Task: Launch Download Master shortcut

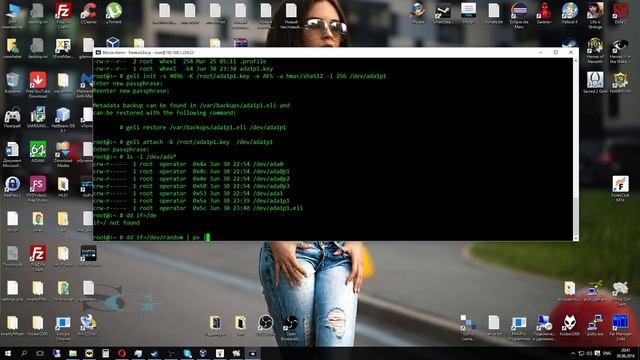Action: tap(63, 154)
